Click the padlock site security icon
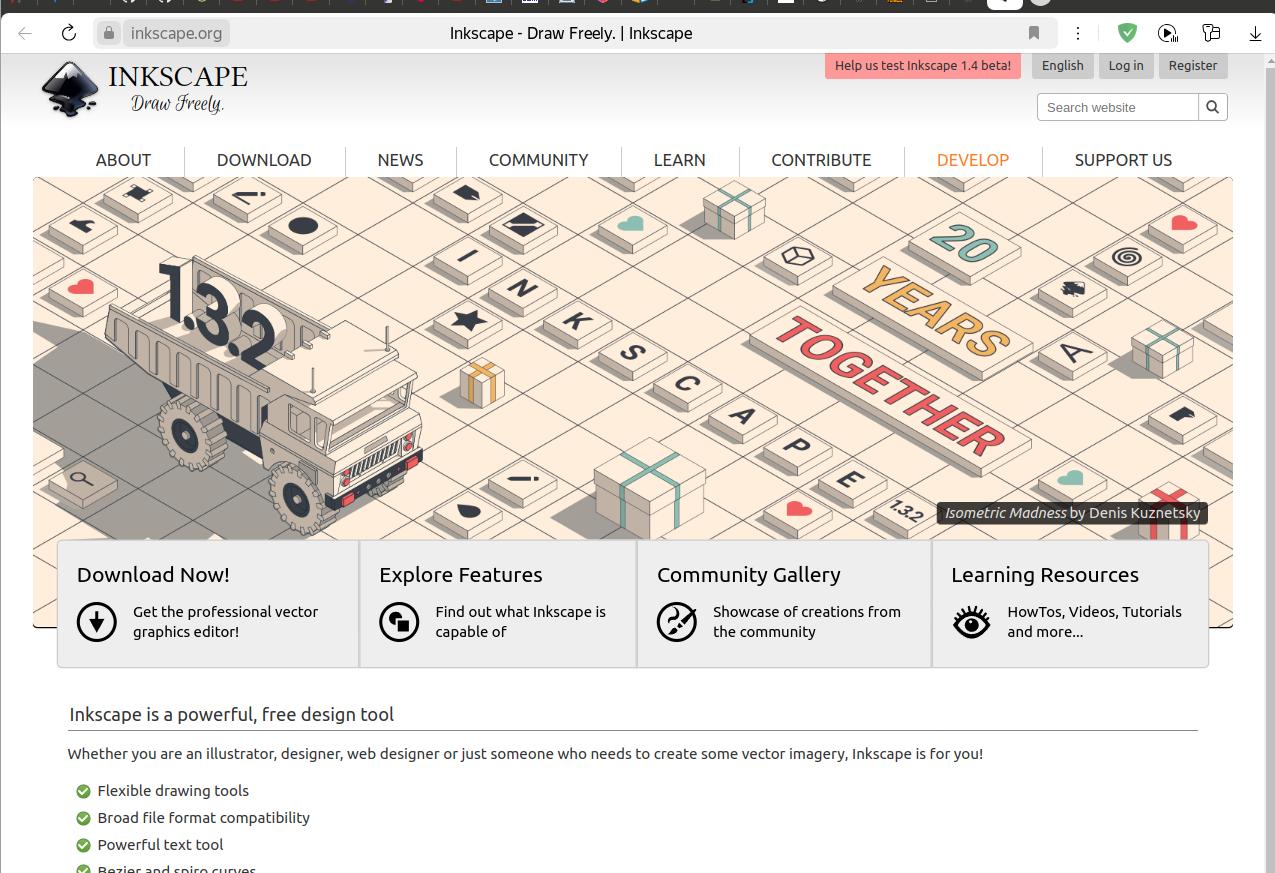Image resolution: width=1275 pixels, height=873 pixels. click(109, 33)
